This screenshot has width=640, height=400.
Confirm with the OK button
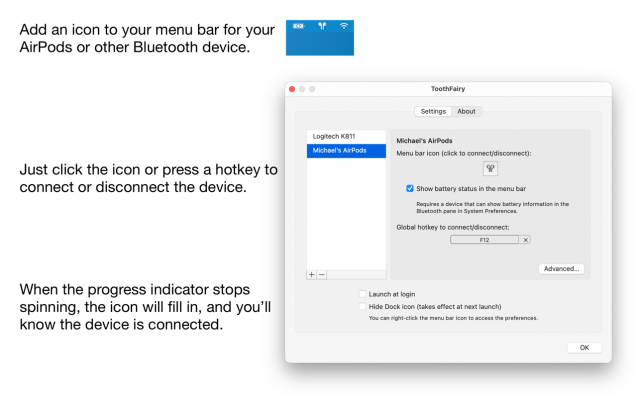[x=584, y=348]
